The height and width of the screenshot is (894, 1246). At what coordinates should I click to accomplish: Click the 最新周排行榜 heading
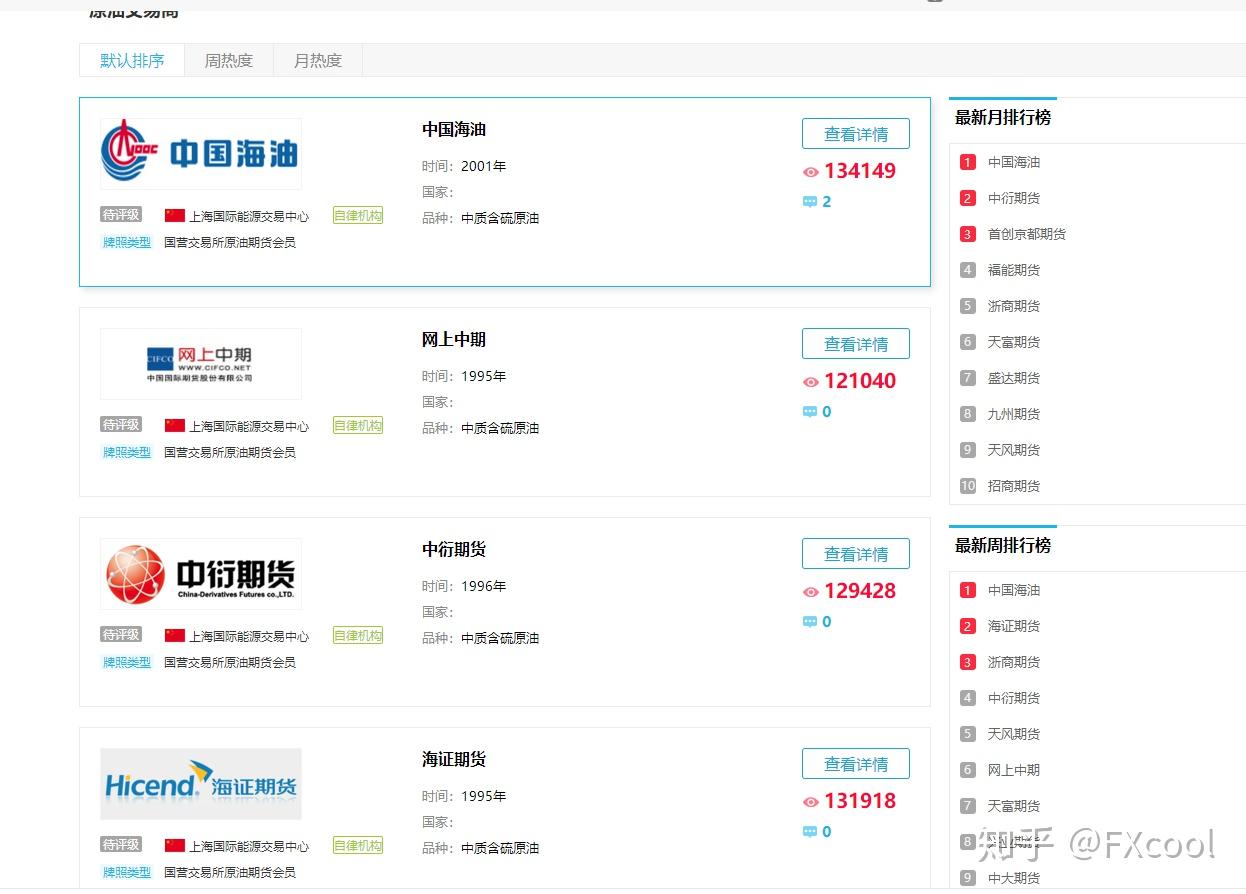coord(1003,545)
